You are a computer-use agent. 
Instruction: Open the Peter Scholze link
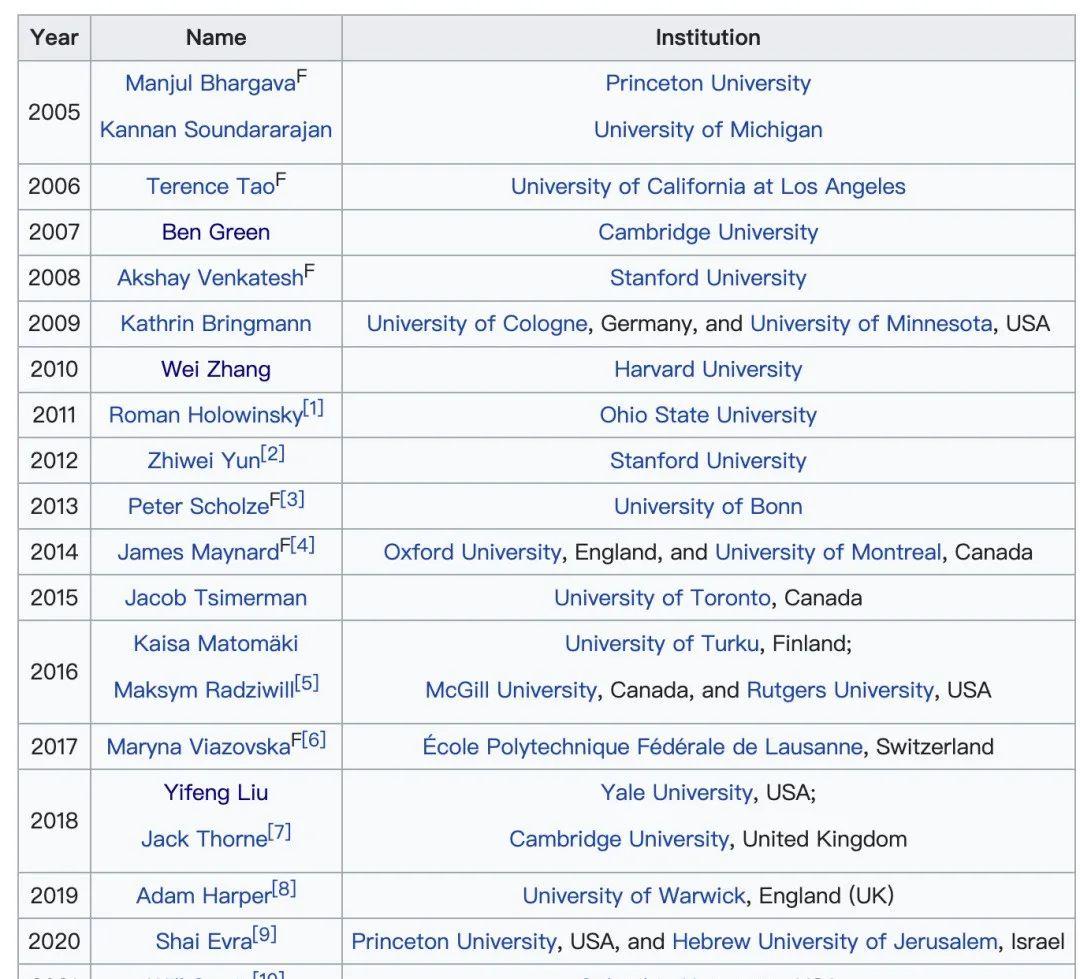(x=198, y=507)
